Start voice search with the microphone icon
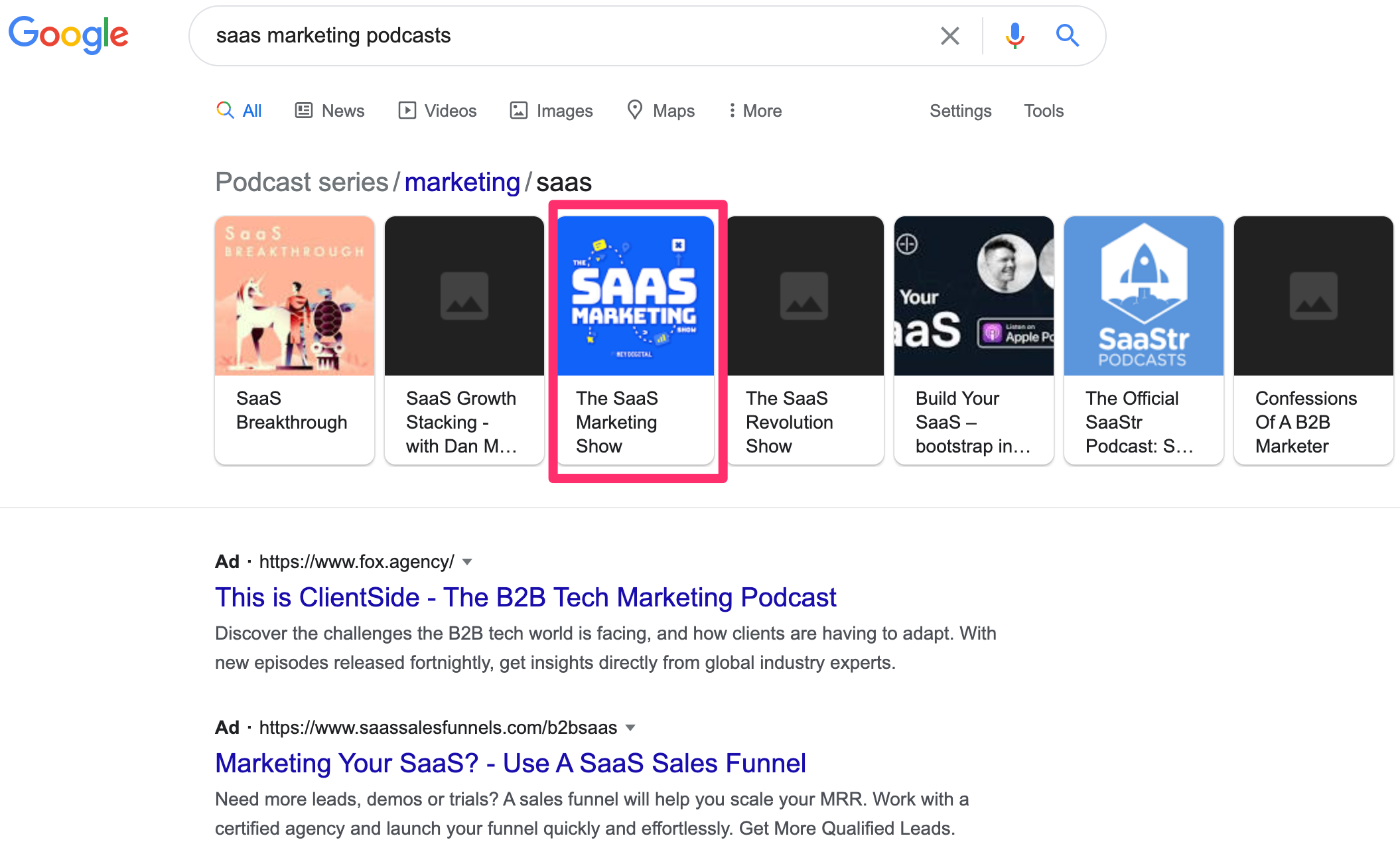1400x844 pixels. point(1015,36)
